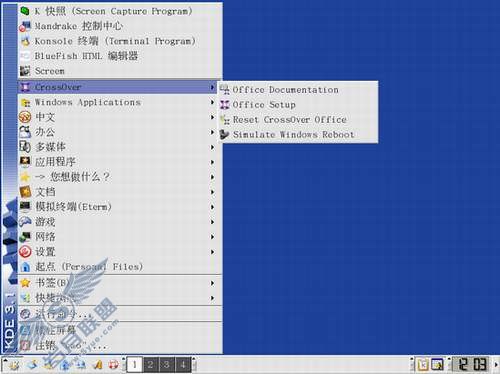Expand the 书签 bookmarks submenu

coord(120,283)
